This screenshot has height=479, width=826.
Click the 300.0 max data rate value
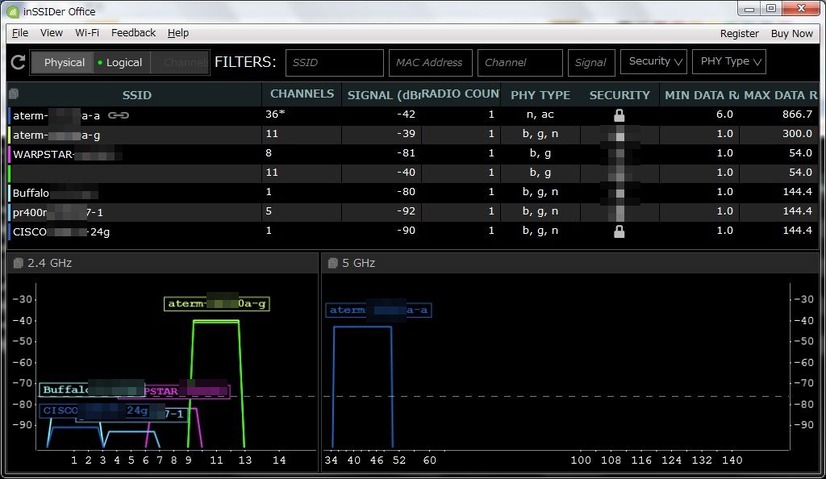click(797, 134)
